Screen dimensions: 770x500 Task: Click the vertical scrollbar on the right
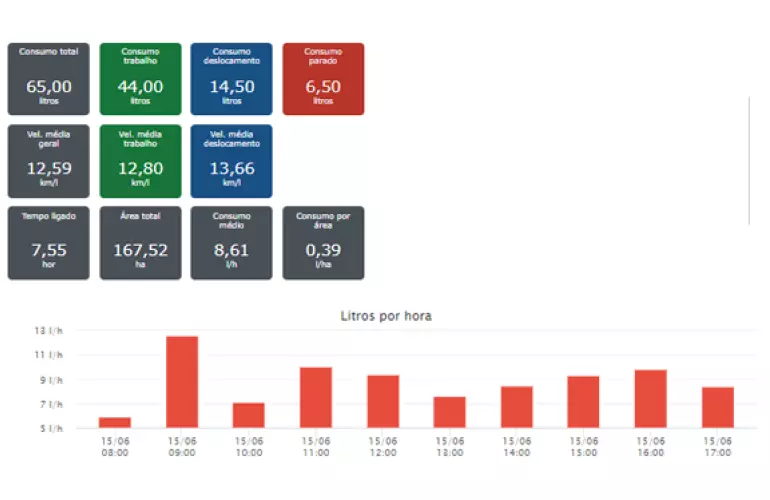point(749,160)
